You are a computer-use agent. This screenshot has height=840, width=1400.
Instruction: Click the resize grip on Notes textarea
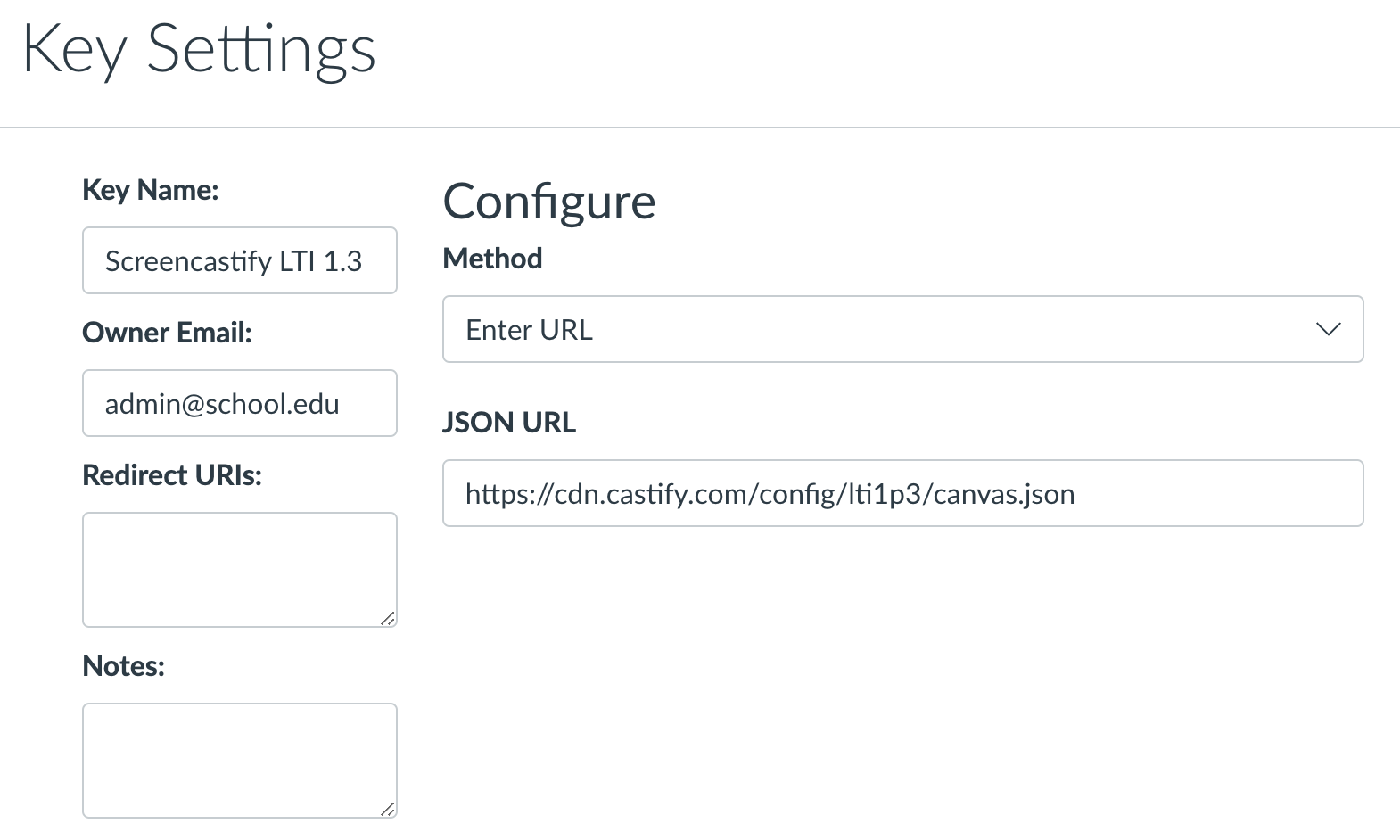(388, 809)
